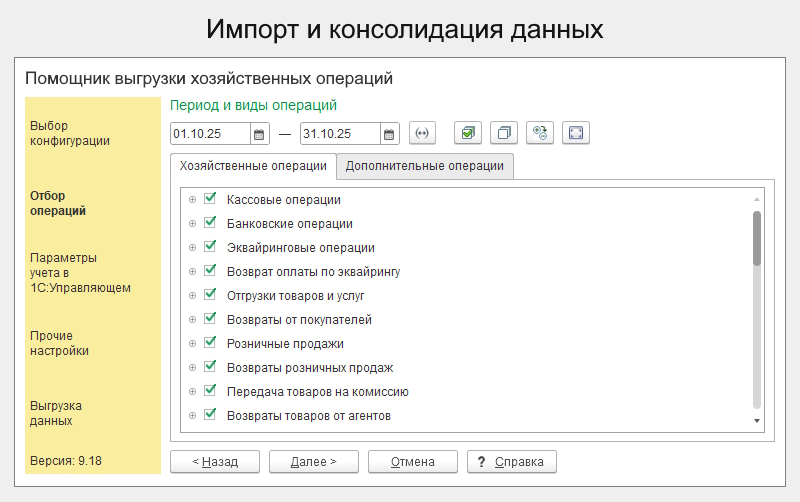Screen dimensions: 800x502
Task: Click the question mark Справка button
Action: point(511,461)
